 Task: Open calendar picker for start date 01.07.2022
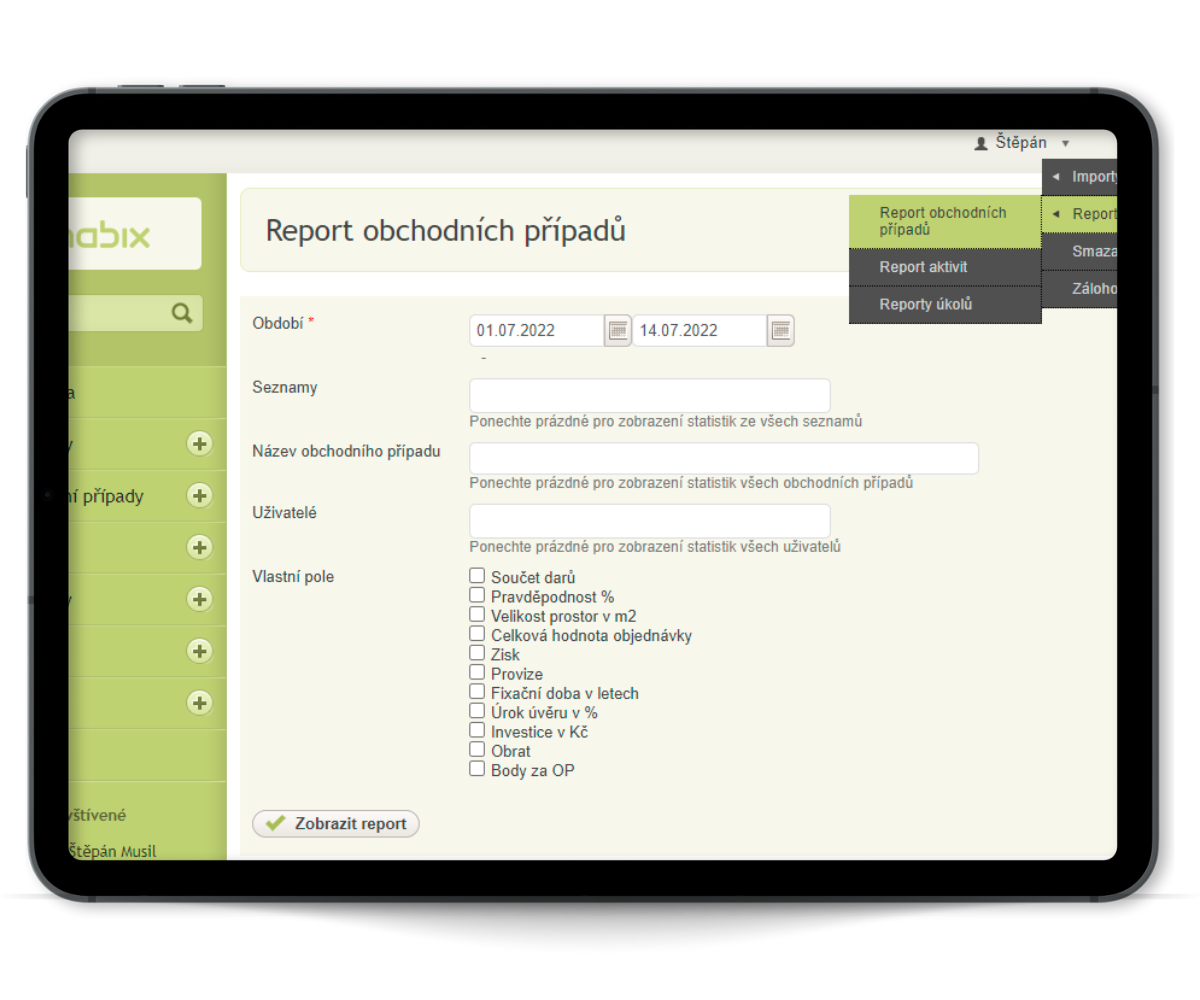tap(618, 330)
